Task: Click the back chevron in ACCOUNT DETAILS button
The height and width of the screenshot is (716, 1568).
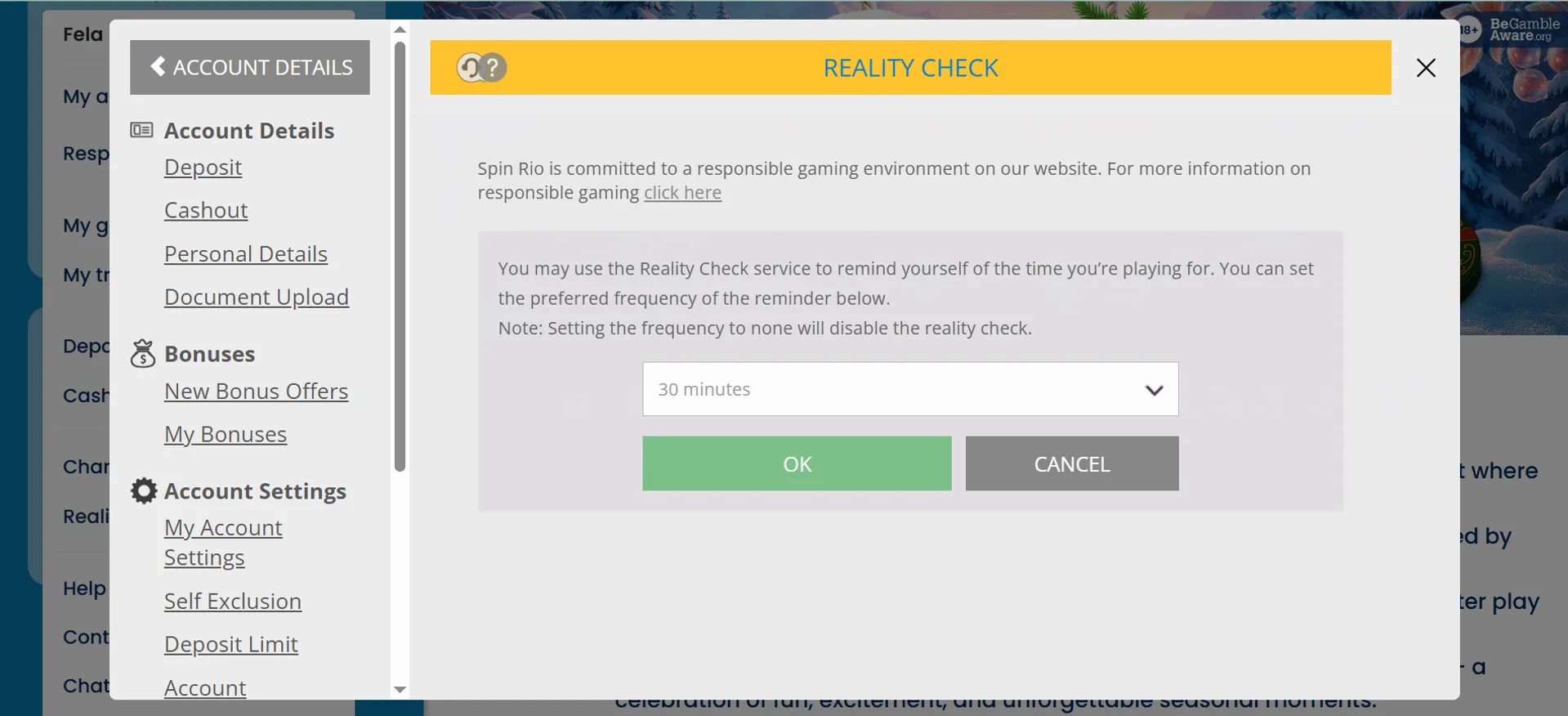Action: (x=158, y=66)
